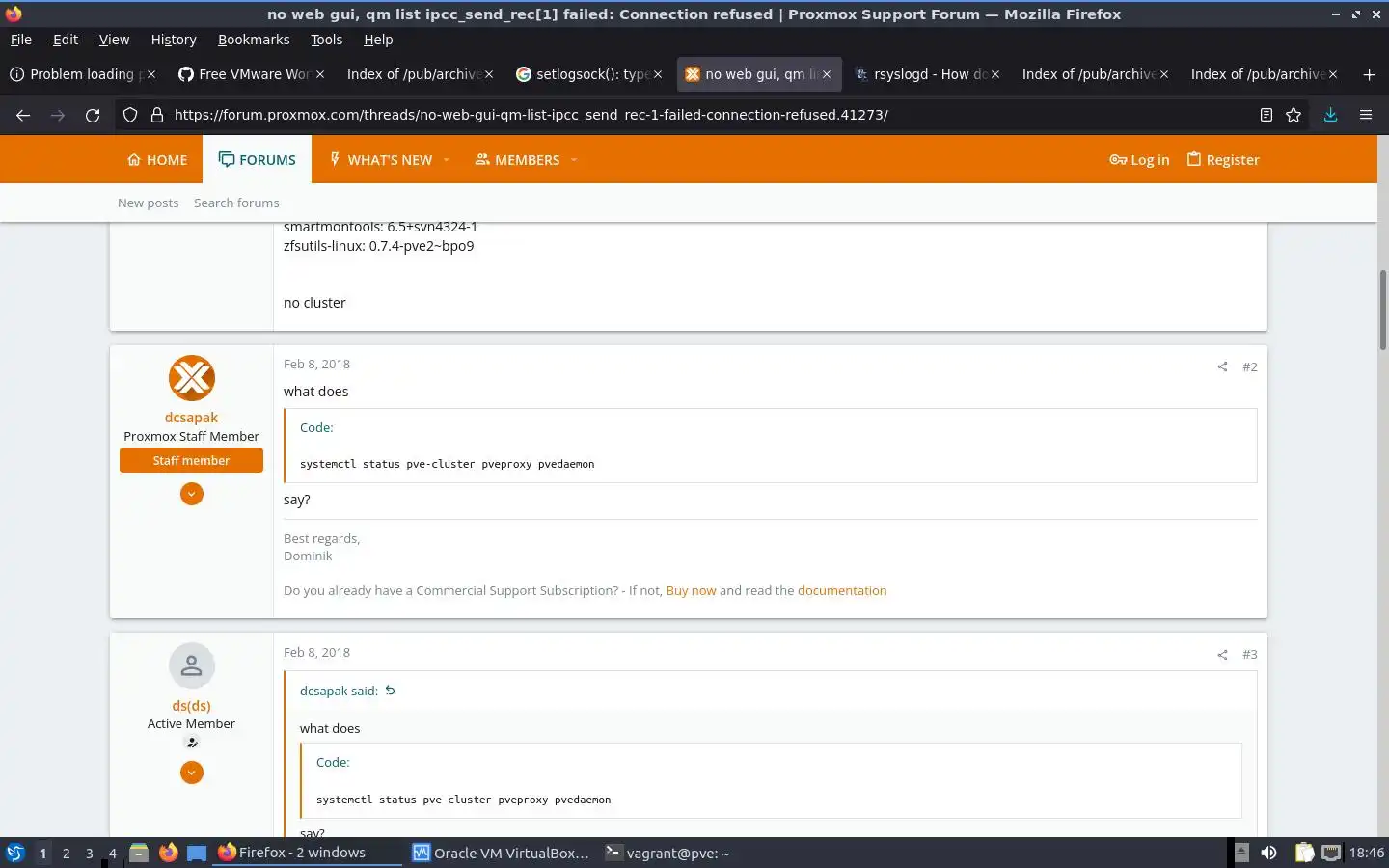Open the Help menu
The height and width of the screenshot is (868, 1389).
(378, 40)
